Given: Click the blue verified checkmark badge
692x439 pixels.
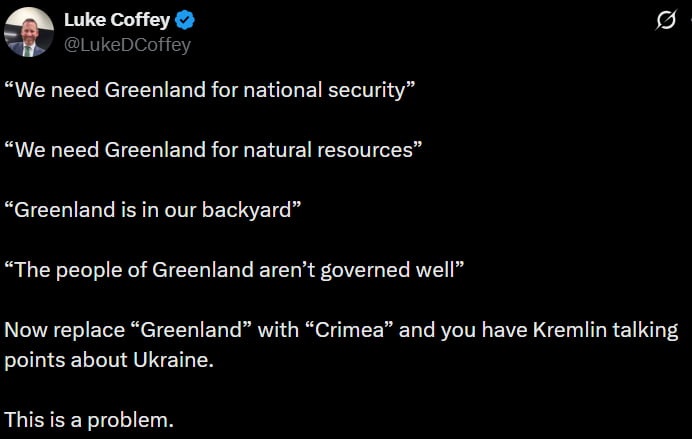Looking at the screenshot, I should click(x=186, y=21).
